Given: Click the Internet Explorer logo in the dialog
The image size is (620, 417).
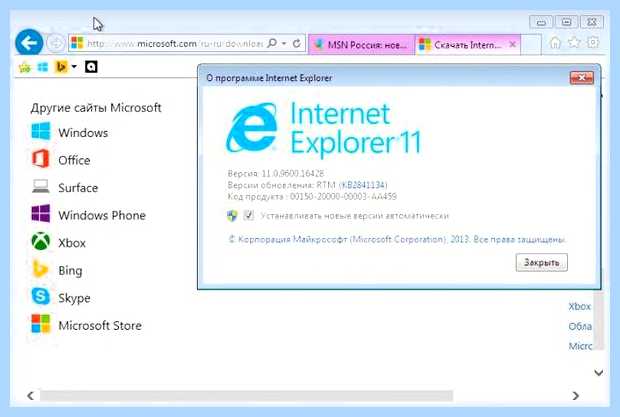Looking at the screenshot, I should pyautogui.click(x=251, y=128).
